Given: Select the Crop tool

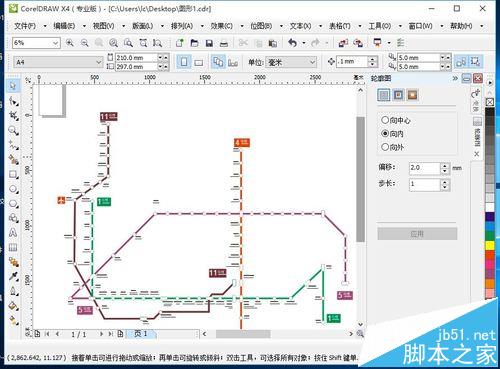Looking at the screenshot, I should (x=13, y=116).
